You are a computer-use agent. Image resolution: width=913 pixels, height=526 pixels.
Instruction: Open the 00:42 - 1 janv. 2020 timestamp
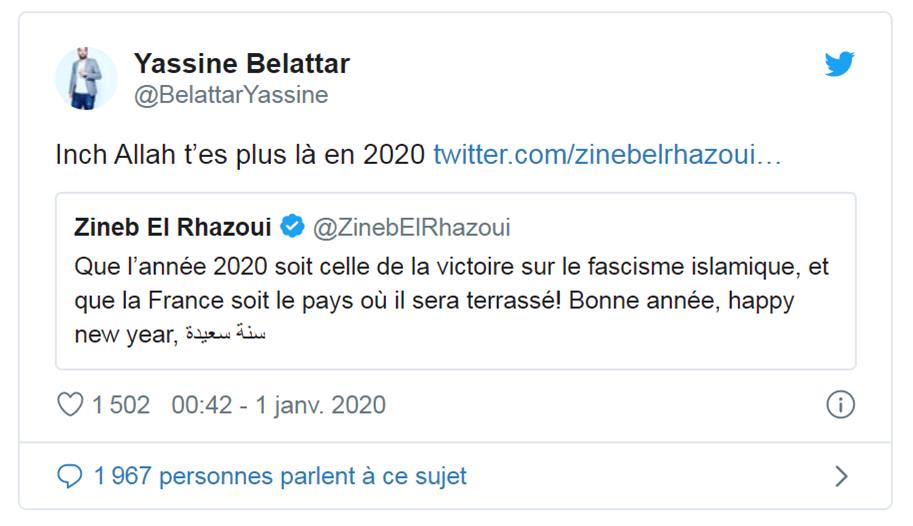pyautogui.click(x=278, y=405)
